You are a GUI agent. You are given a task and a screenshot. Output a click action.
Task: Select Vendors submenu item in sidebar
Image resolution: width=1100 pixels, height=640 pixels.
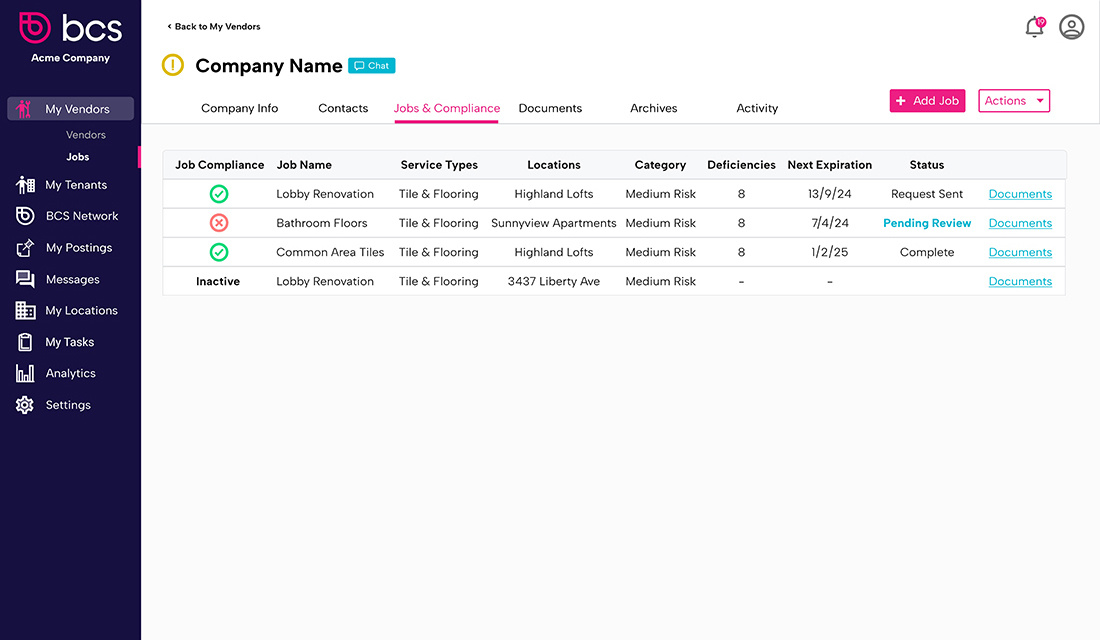[x=86, y=135]
